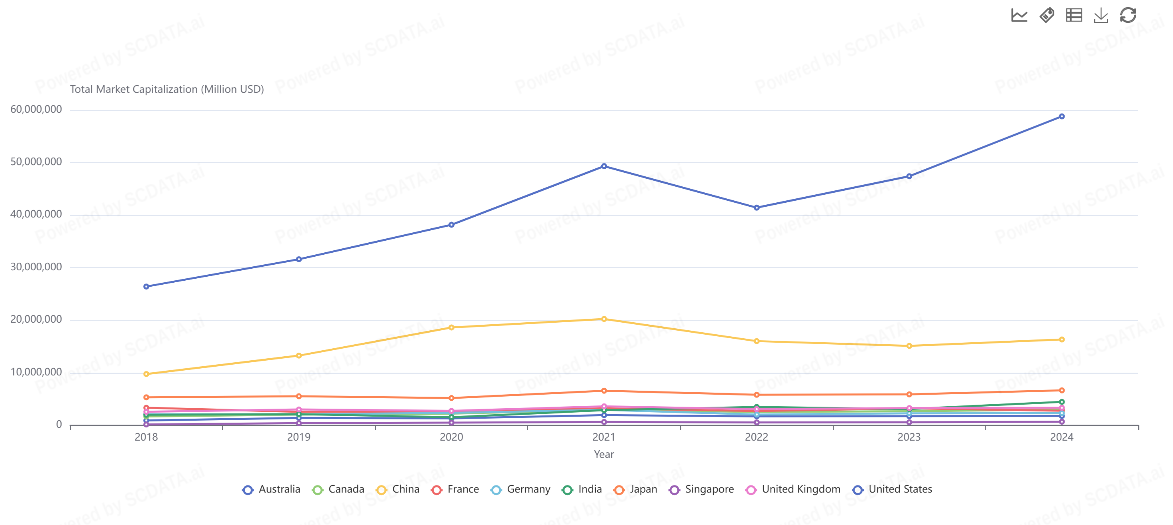Toggle China line in the legend

pyautogui.click(x=396, y=490)
